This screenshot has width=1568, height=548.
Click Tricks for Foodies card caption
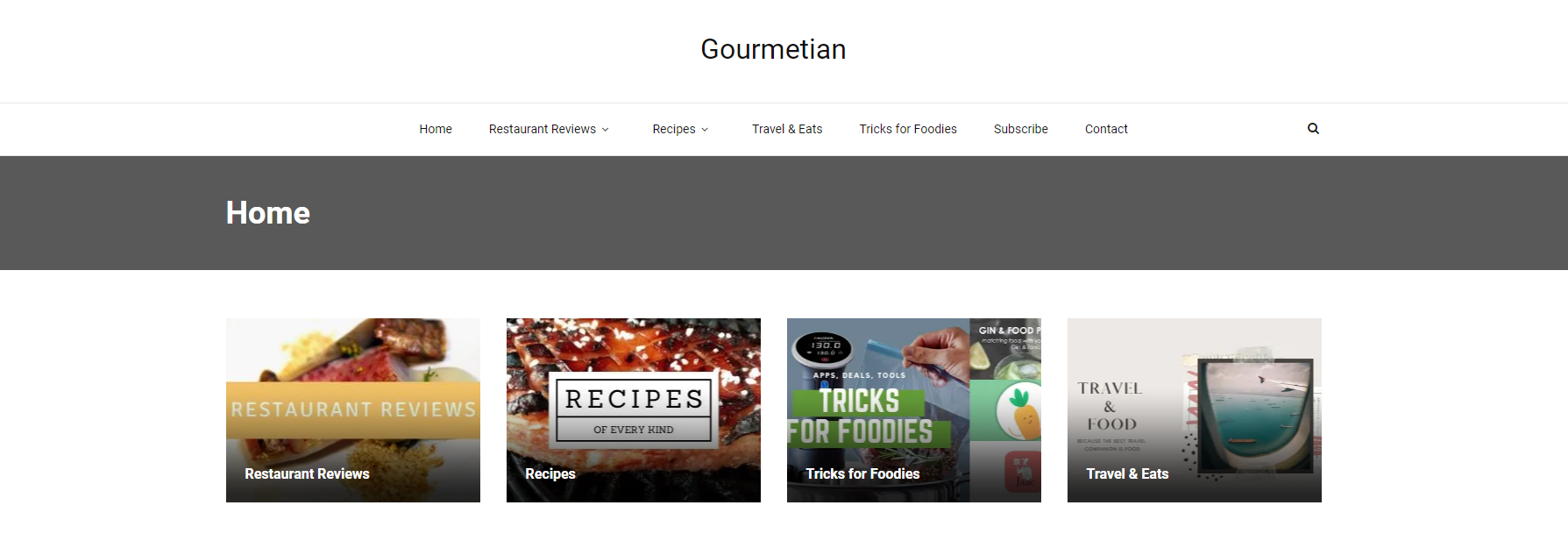862,473
